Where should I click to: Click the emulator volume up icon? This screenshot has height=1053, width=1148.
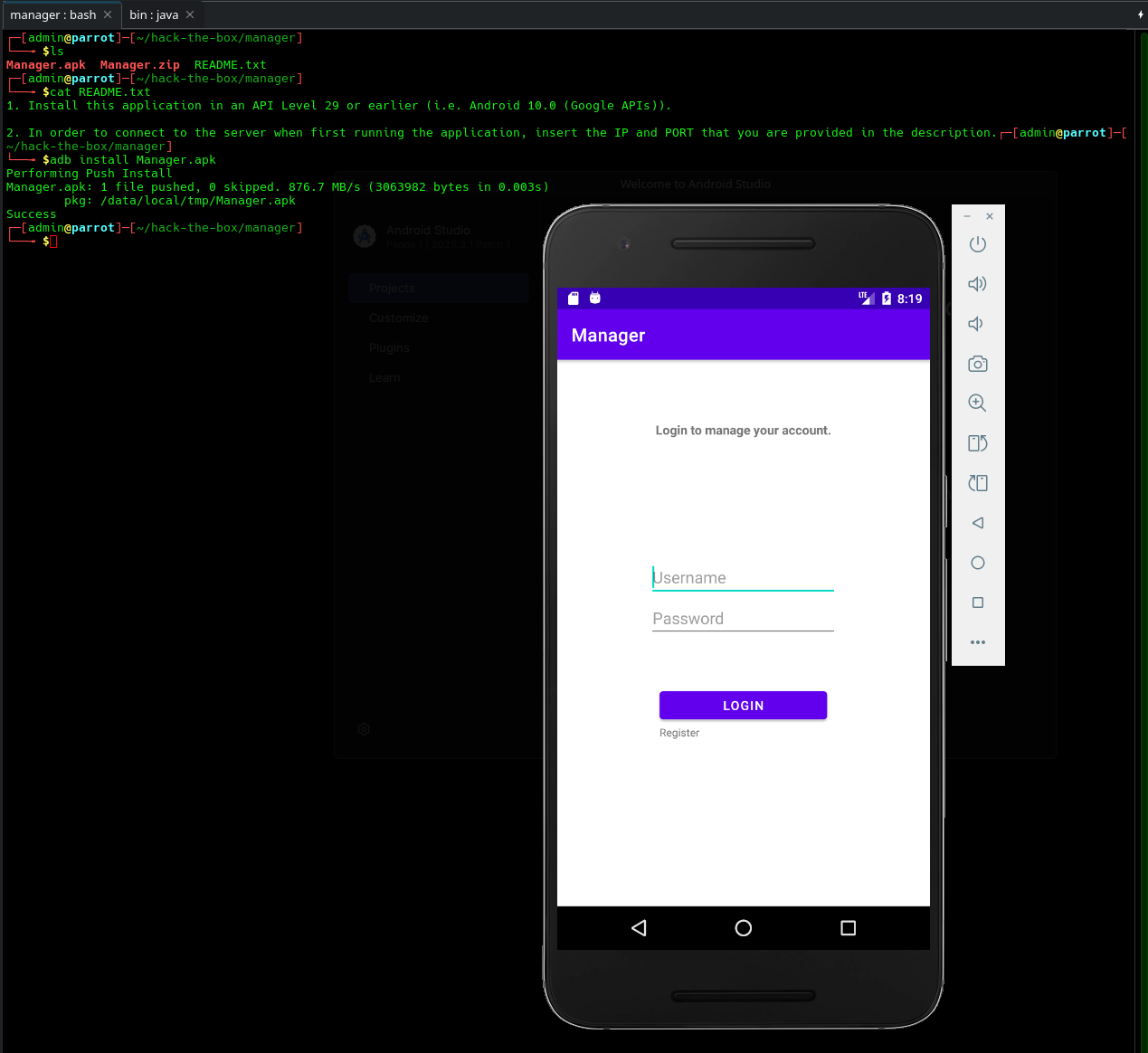pos(977,284)
